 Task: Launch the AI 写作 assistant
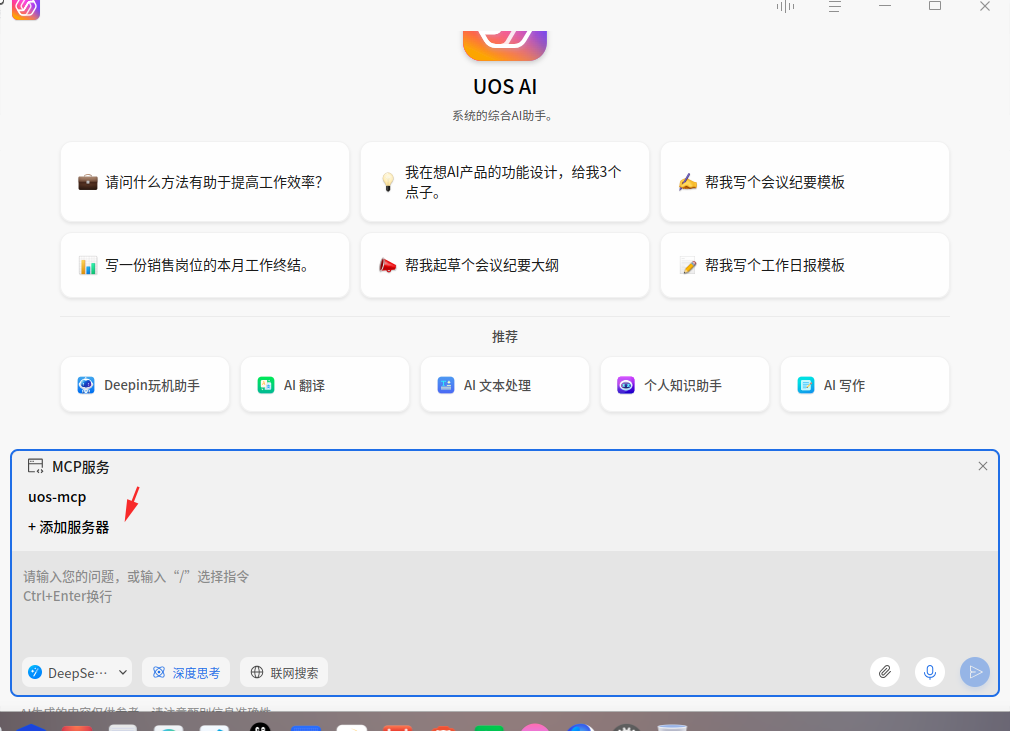(x=864, y=385)
